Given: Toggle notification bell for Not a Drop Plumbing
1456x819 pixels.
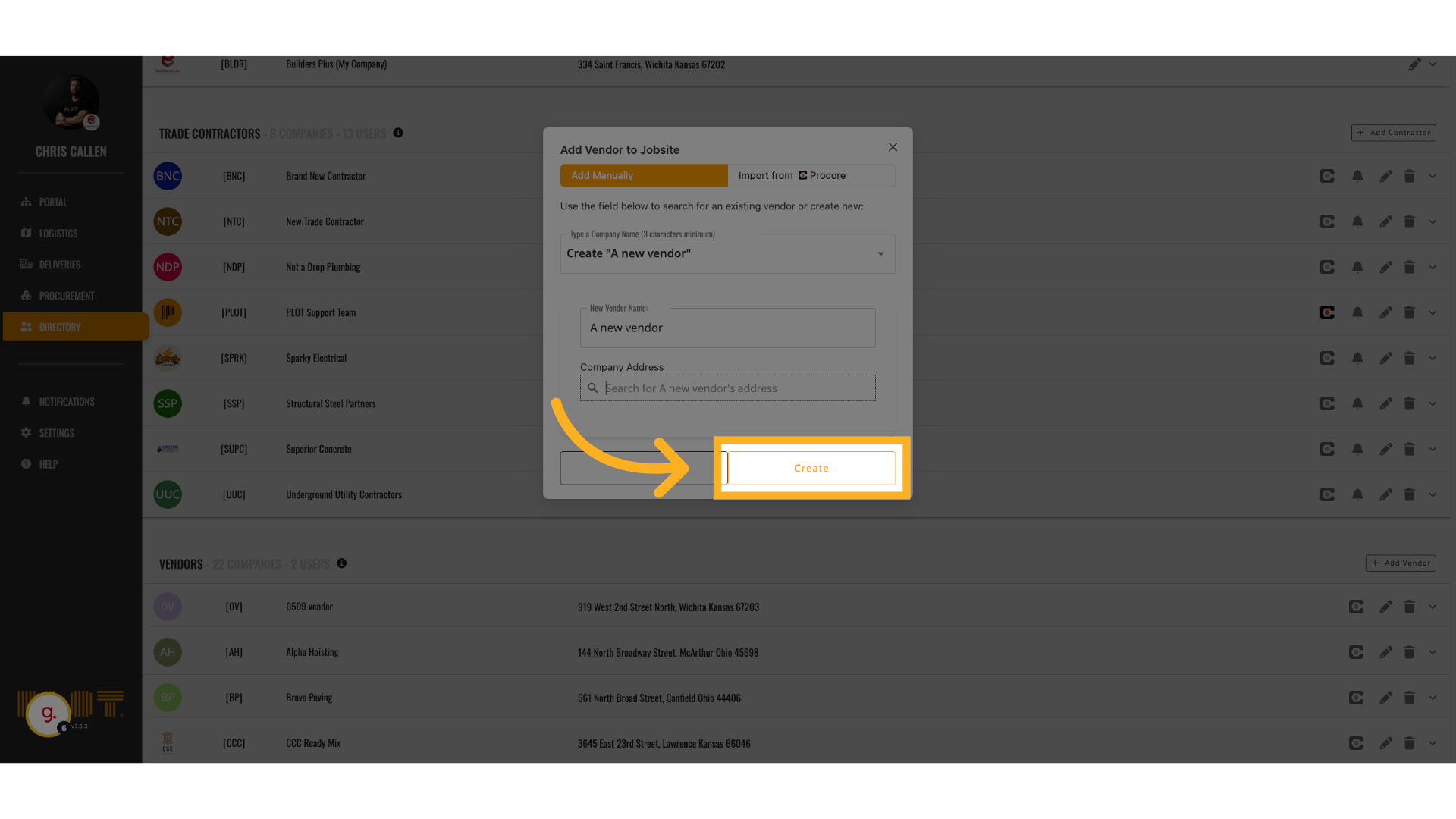Looking at the screenshot, I should (1357, 267).
